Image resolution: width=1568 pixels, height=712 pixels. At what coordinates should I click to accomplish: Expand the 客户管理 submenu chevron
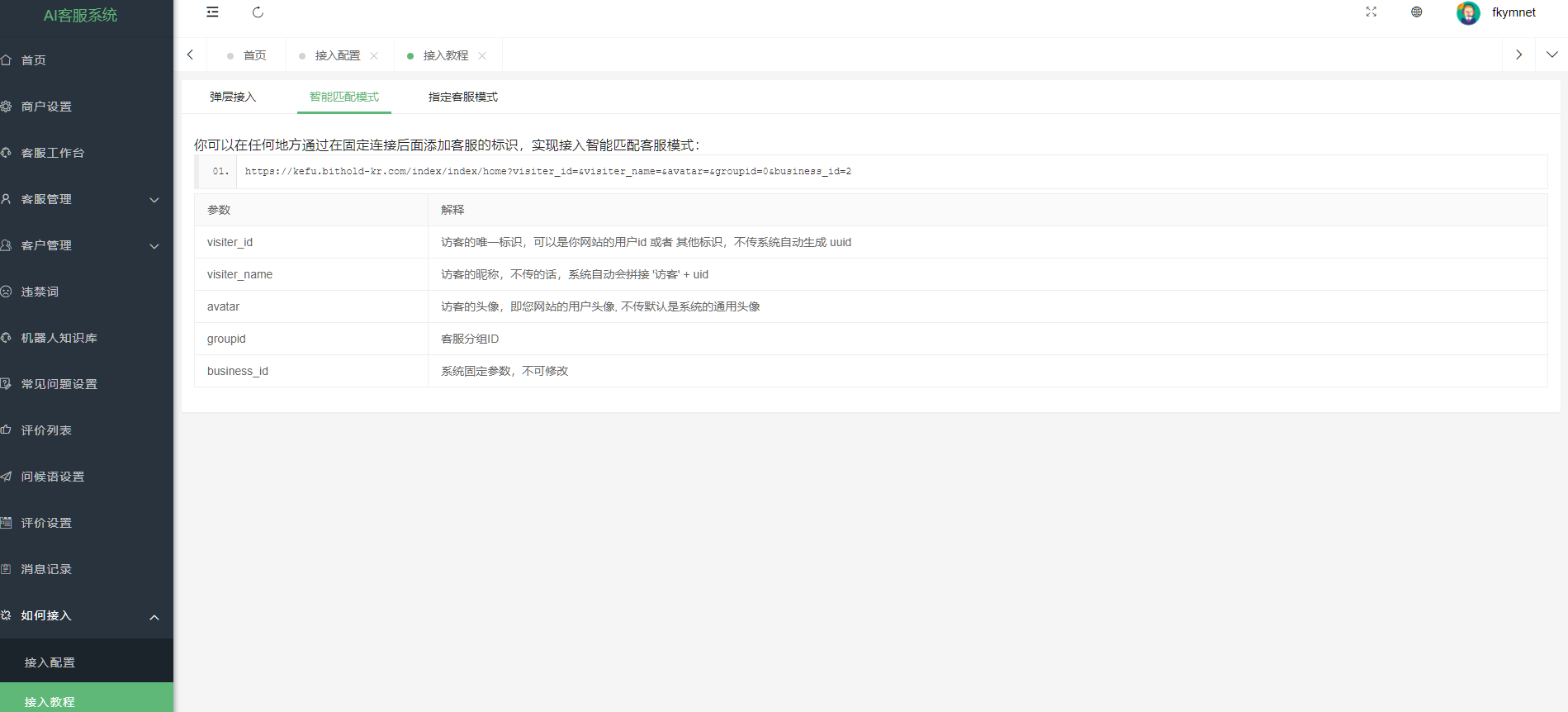click(x=154, y=246)
